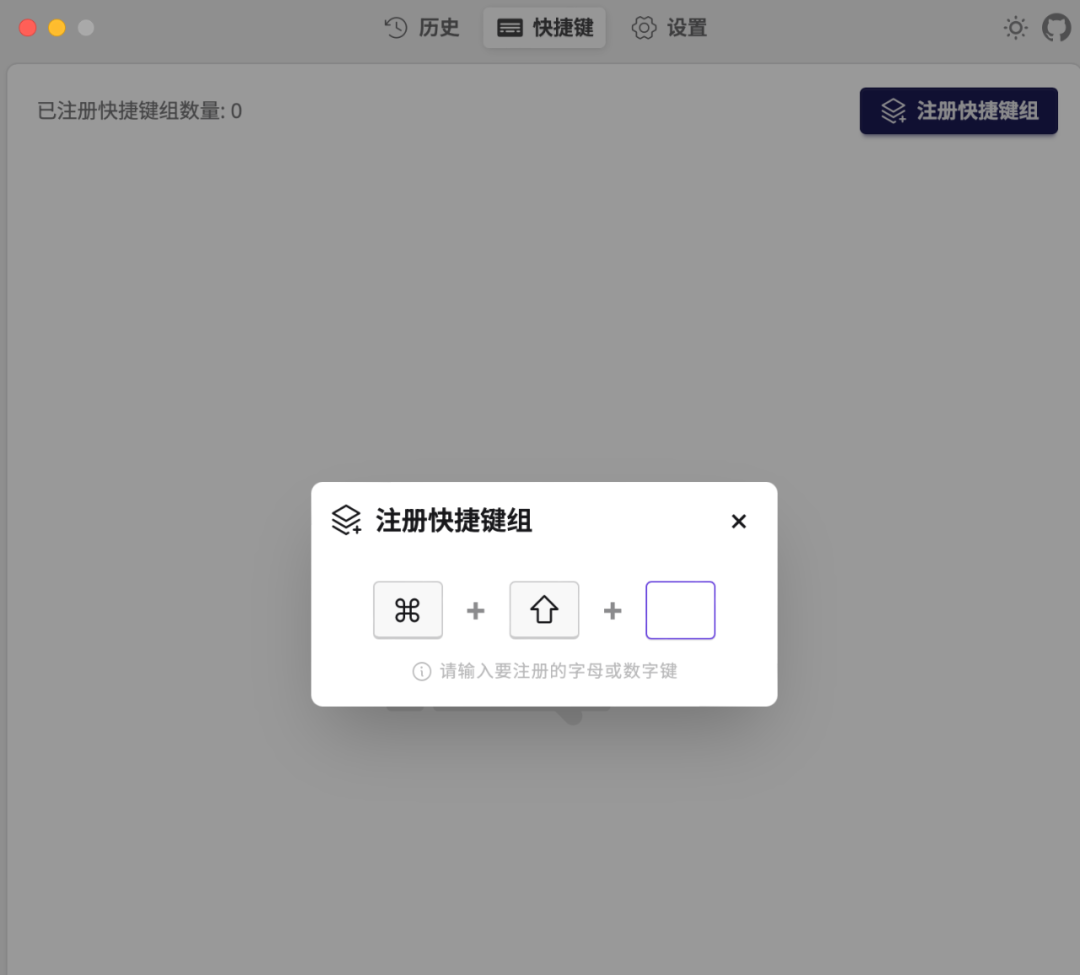Screen dimensions: 1080x975
Task: Click the Command key icon in the dialog
Action: point(408,609)
